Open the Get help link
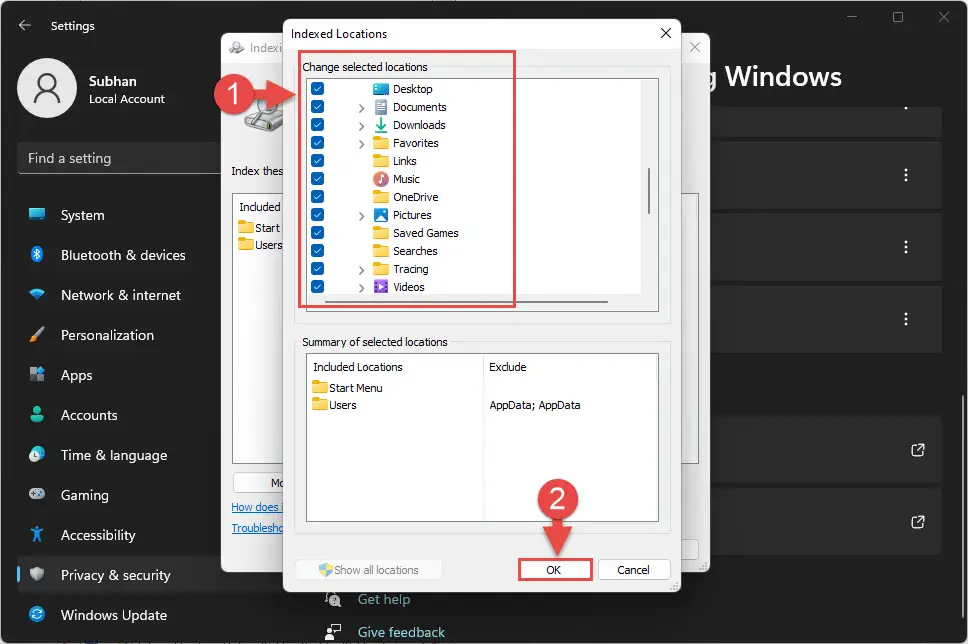968x644 pixels. tap(383, 599)
